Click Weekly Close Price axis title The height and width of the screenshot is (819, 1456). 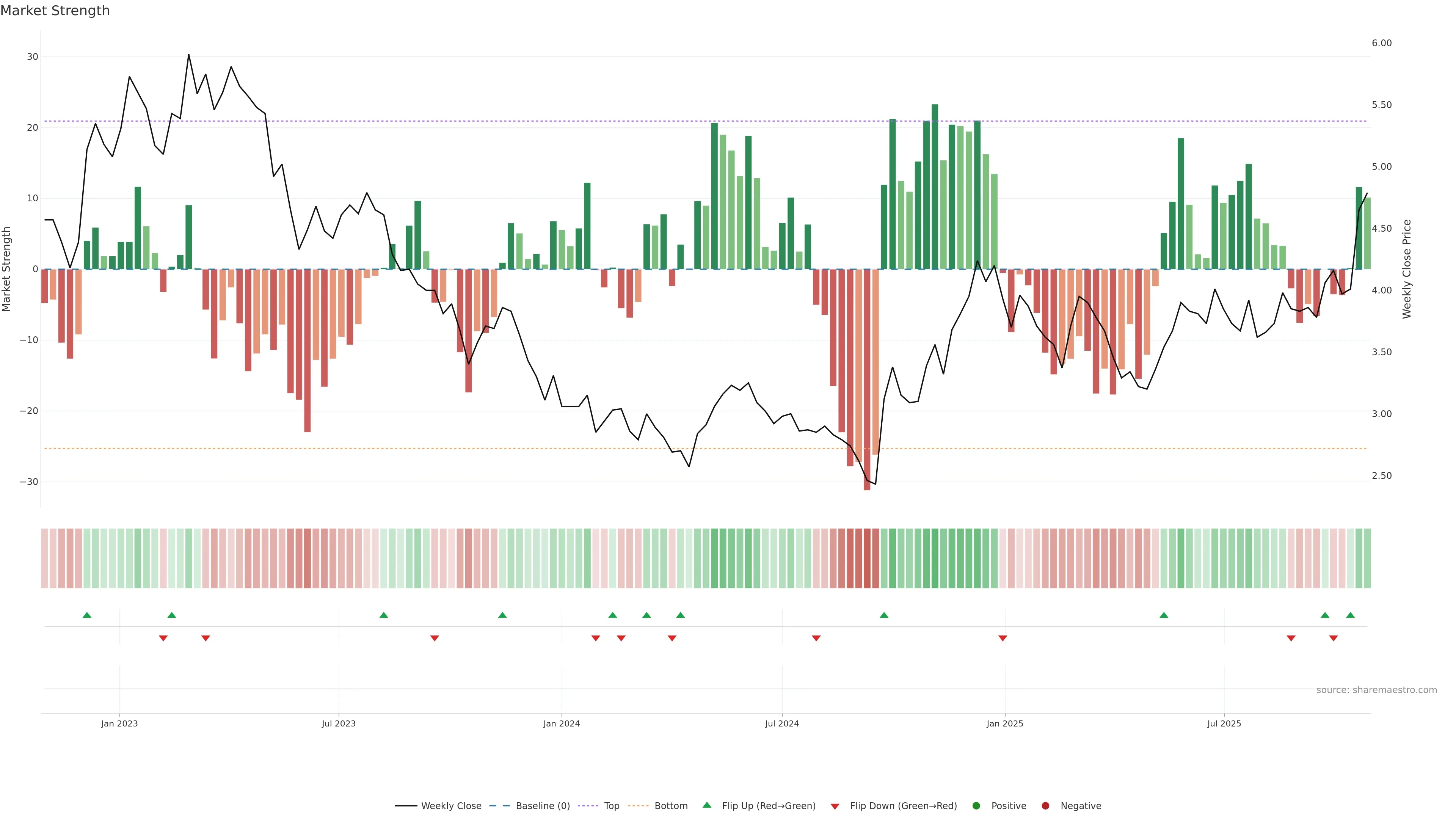click(1407, 269)
